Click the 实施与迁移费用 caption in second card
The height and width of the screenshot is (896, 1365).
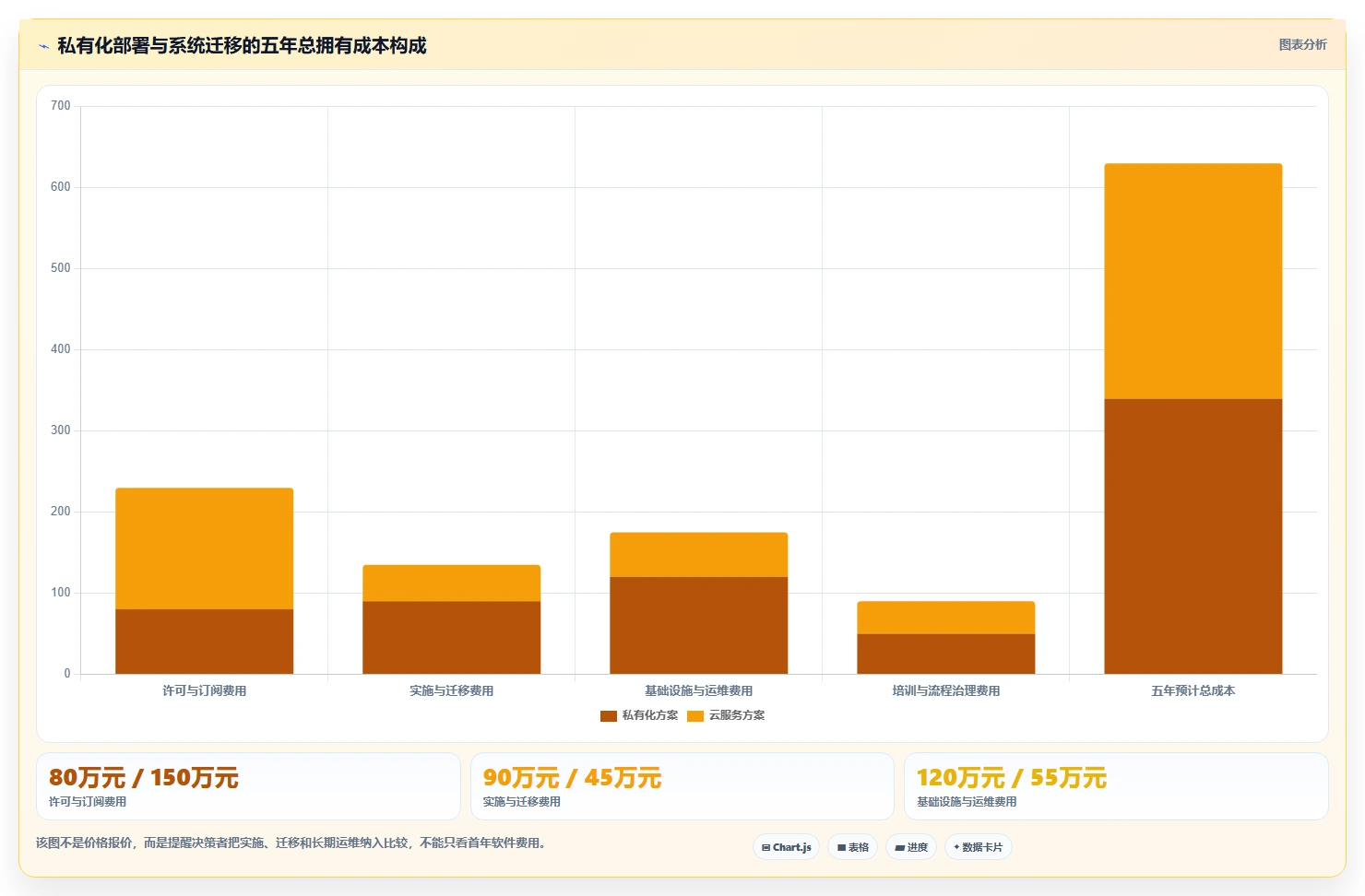click(x=522, y=802)
